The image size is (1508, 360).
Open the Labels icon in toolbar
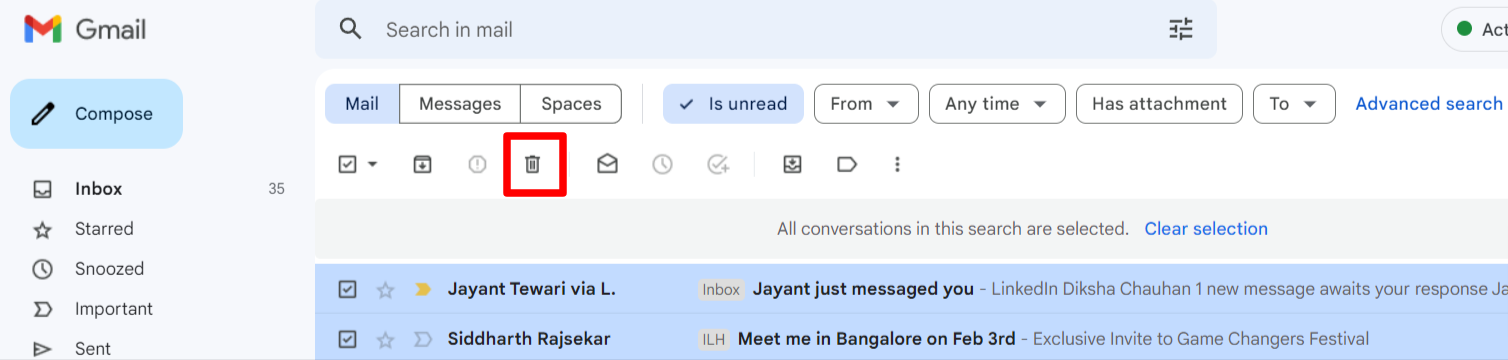click(847, 164)
